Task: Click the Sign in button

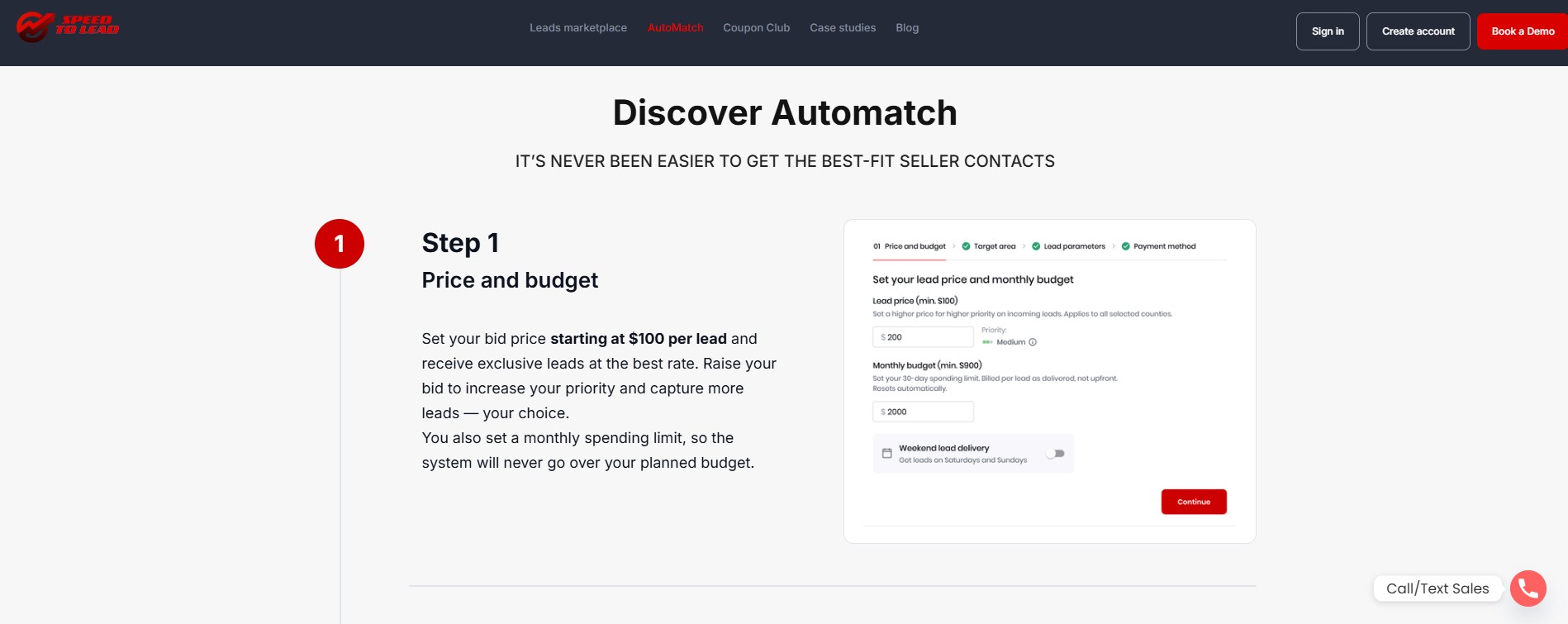Action: (1328, 31)
